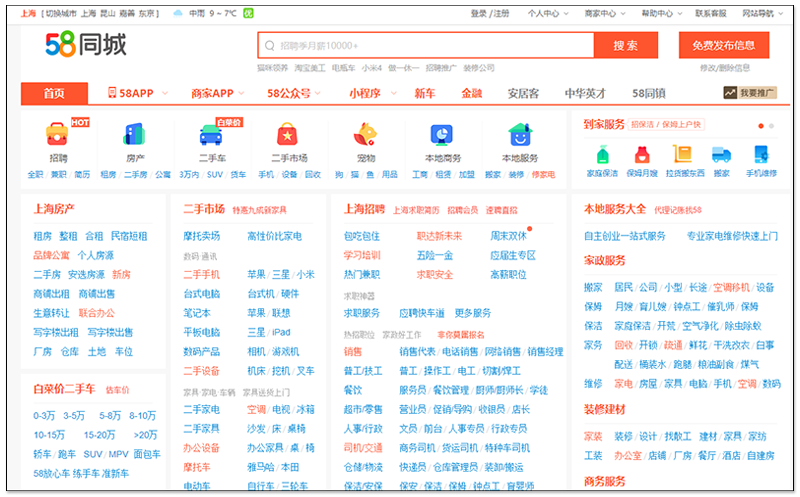Select the second gray carousel dot
The height and width of the screenshot is (497, 800).
click(771, 126)
